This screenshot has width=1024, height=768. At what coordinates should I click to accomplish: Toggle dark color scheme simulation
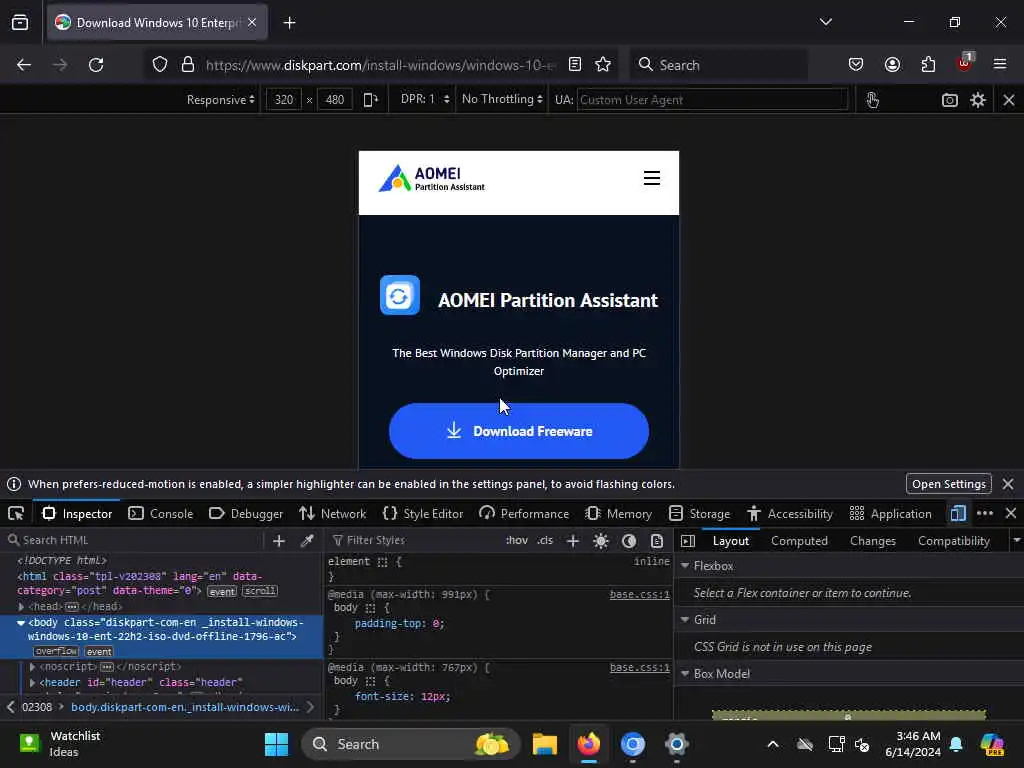coord(629,541)
